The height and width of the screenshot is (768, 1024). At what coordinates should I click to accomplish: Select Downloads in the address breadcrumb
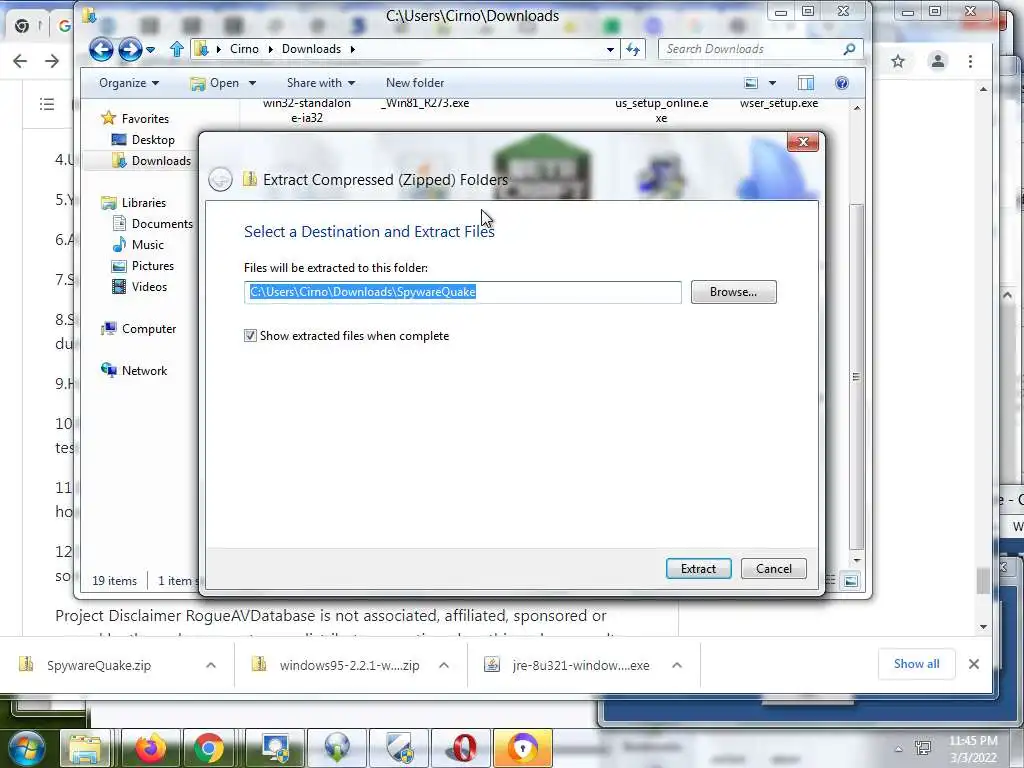coord(312,49)
